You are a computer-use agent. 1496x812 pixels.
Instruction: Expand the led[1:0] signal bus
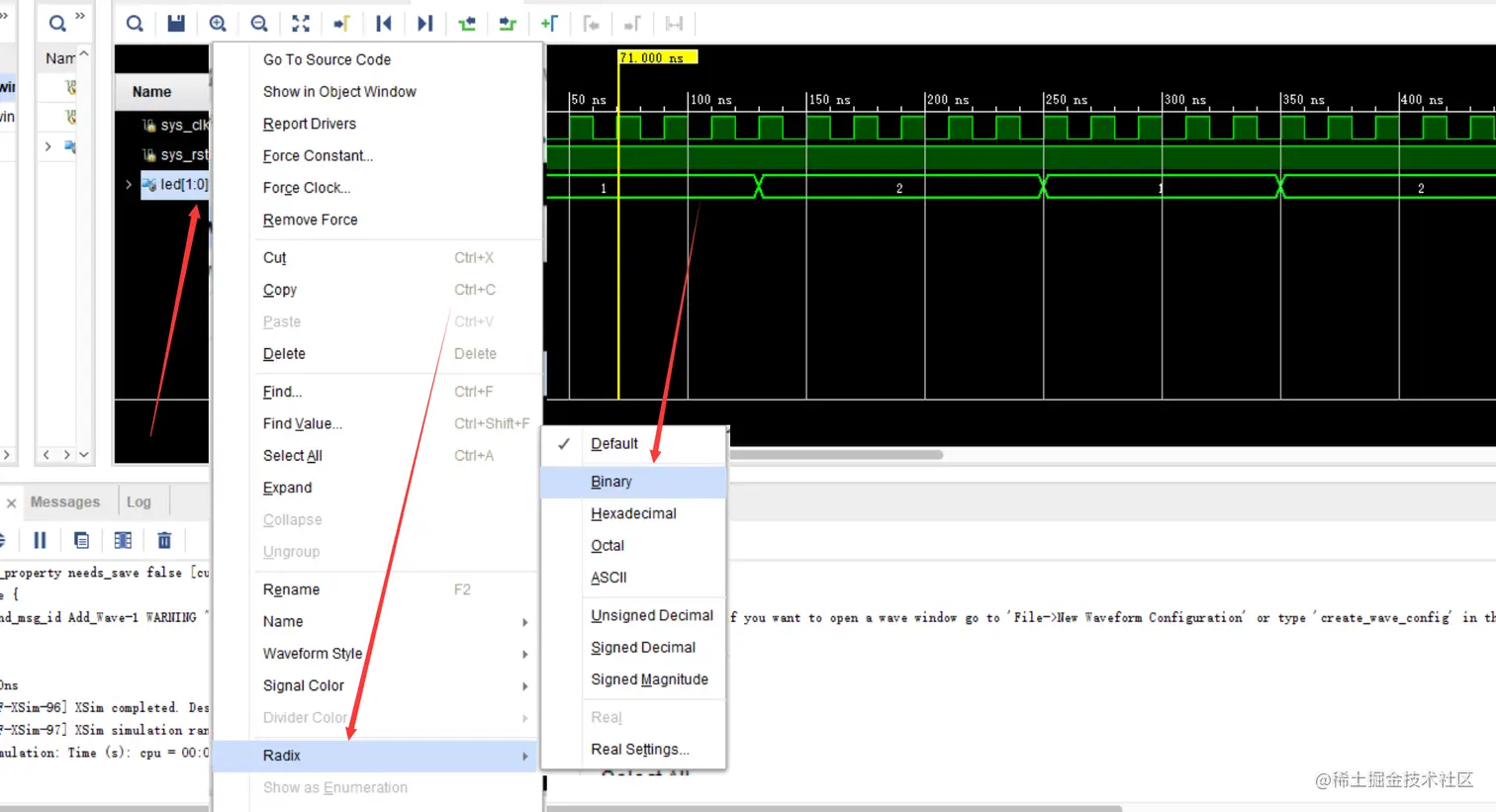(x=128, y=184)
